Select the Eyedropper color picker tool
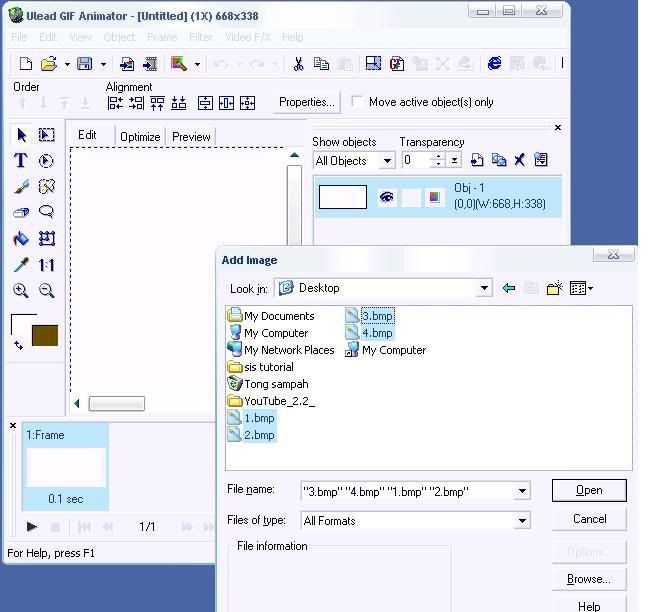The width and height of the screenshot is (668, 612). pyautogui.click(x=21, y=265)
